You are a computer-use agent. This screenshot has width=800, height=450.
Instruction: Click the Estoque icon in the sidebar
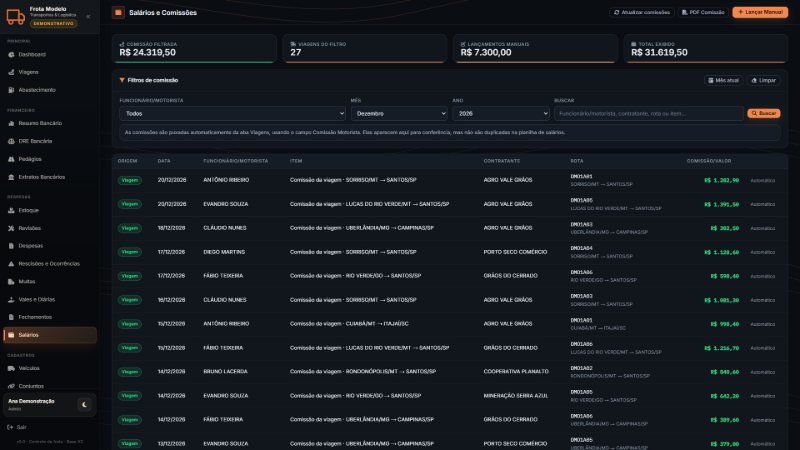click(x=11, y=210)
